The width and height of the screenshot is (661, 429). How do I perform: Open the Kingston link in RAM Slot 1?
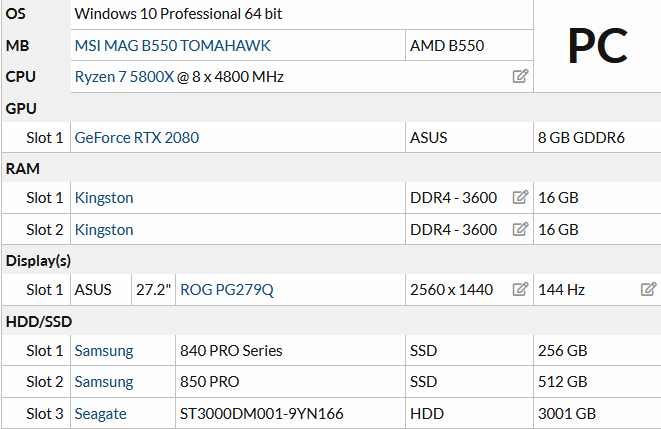pyautogui.click(x=104, y=198)
